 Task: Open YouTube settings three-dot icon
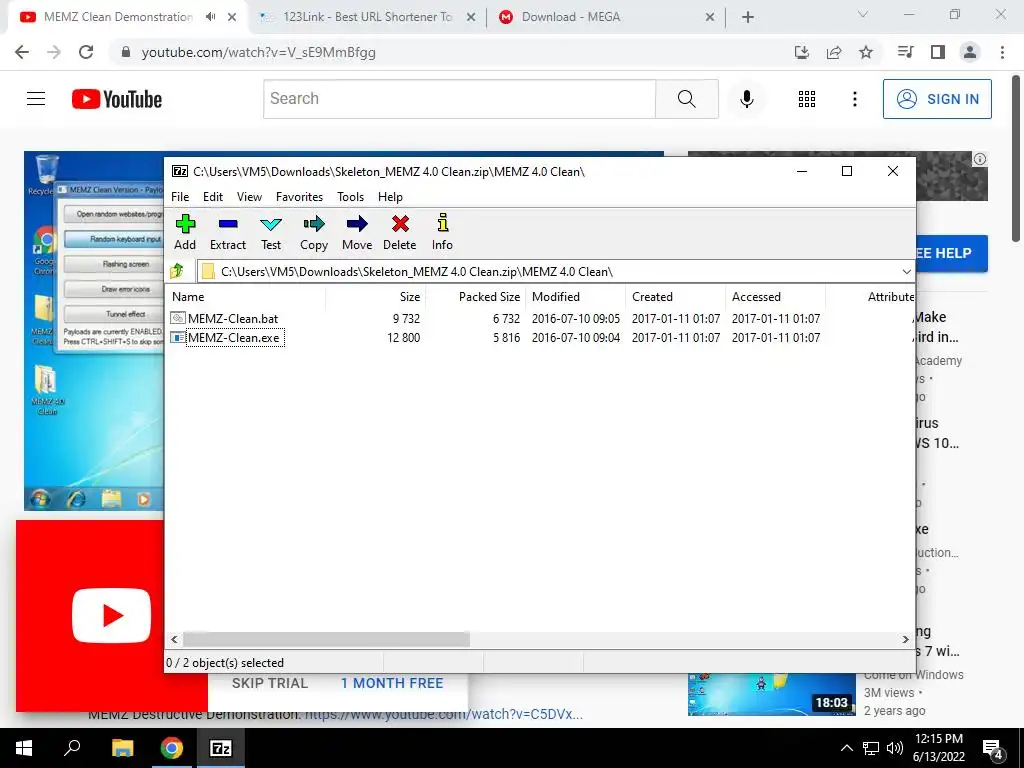point(854,99)
